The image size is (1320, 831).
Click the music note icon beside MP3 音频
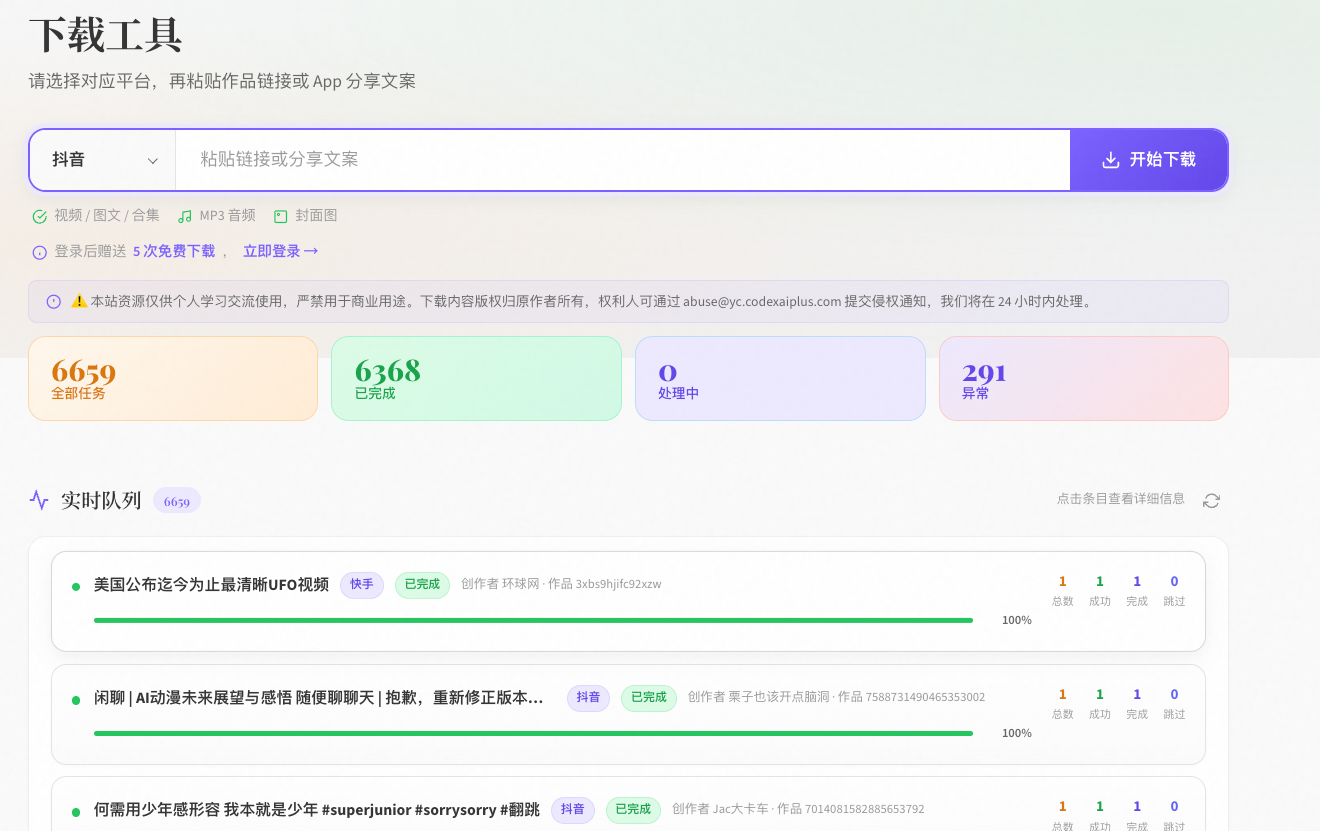pyautogui.click(x=184, y=216)
